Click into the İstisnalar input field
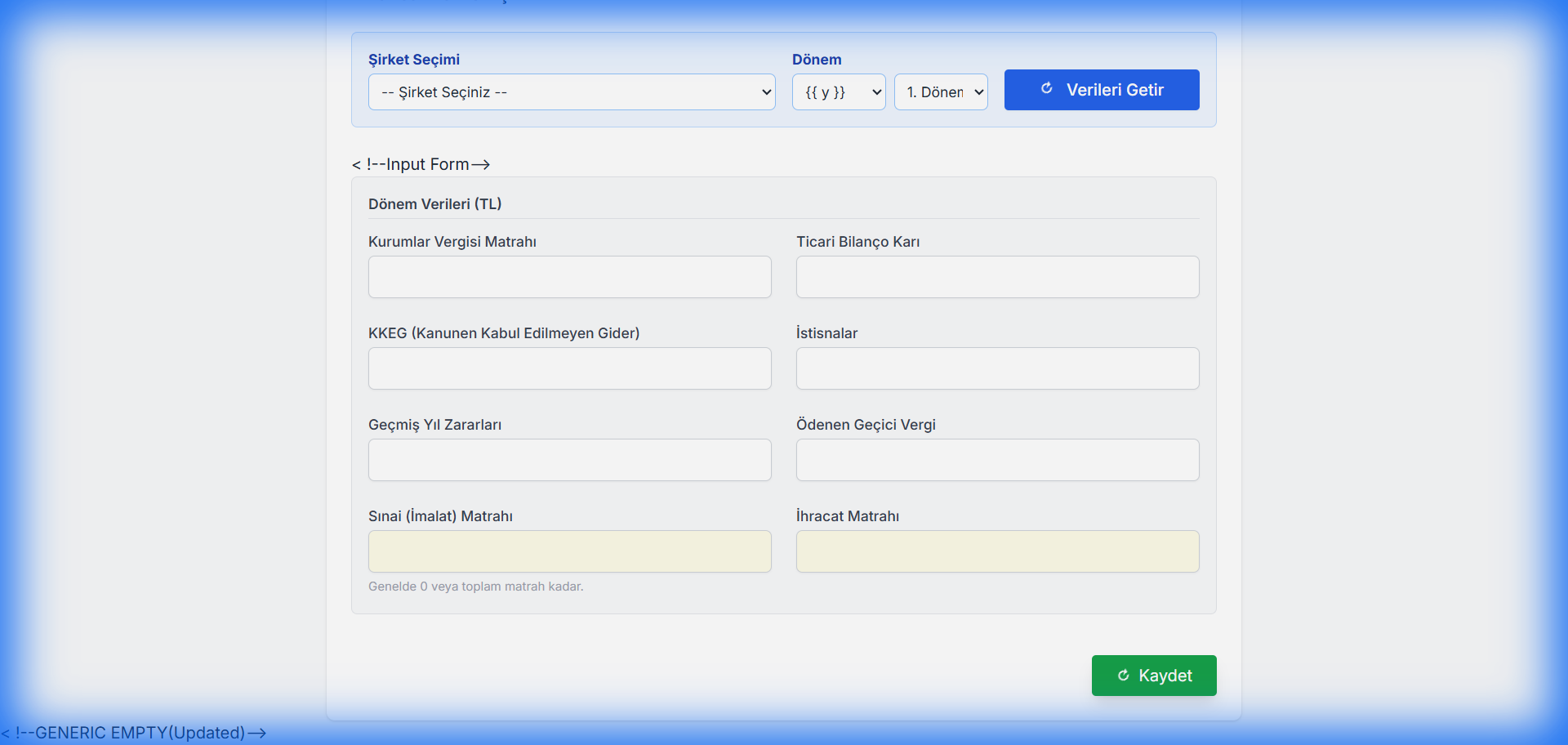The image size is (1568, 745). tap(997, 368)
